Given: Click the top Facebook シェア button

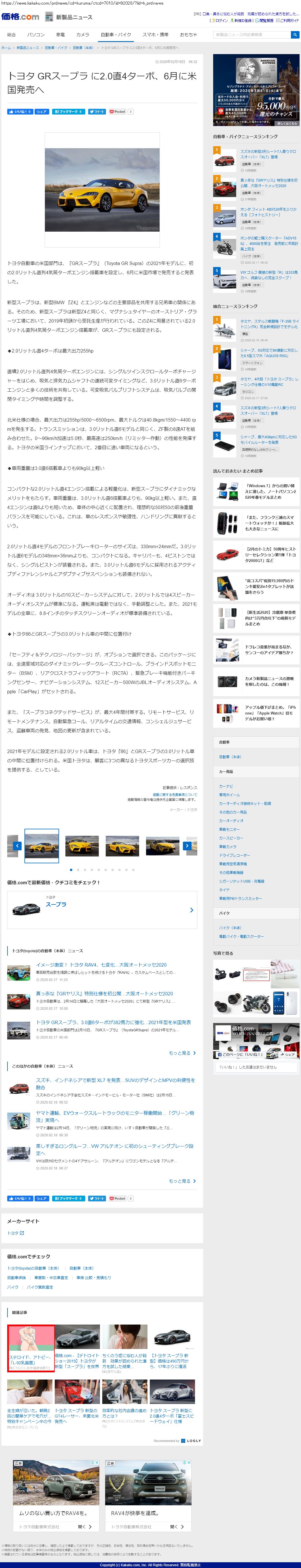Looking at the screenshot, I should (x=41, y=111).
